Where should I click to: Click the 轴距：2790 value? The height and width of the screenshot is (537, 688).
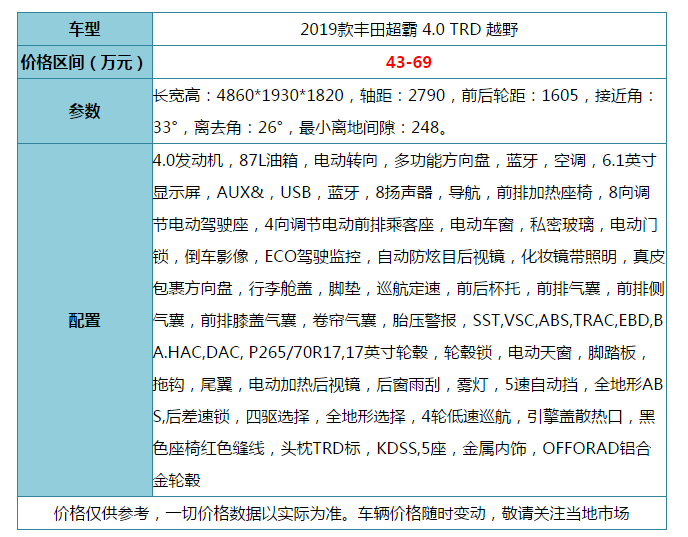402,95
